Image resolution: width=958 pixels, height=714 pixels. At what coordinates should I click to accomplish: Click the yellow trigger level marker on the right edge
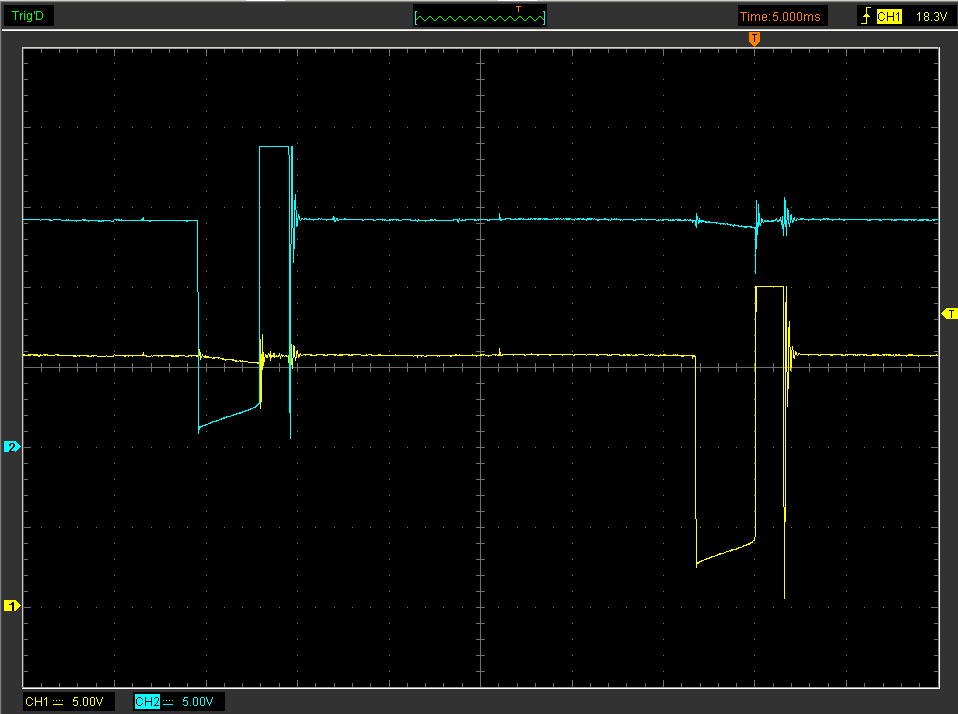pos(949,314)
